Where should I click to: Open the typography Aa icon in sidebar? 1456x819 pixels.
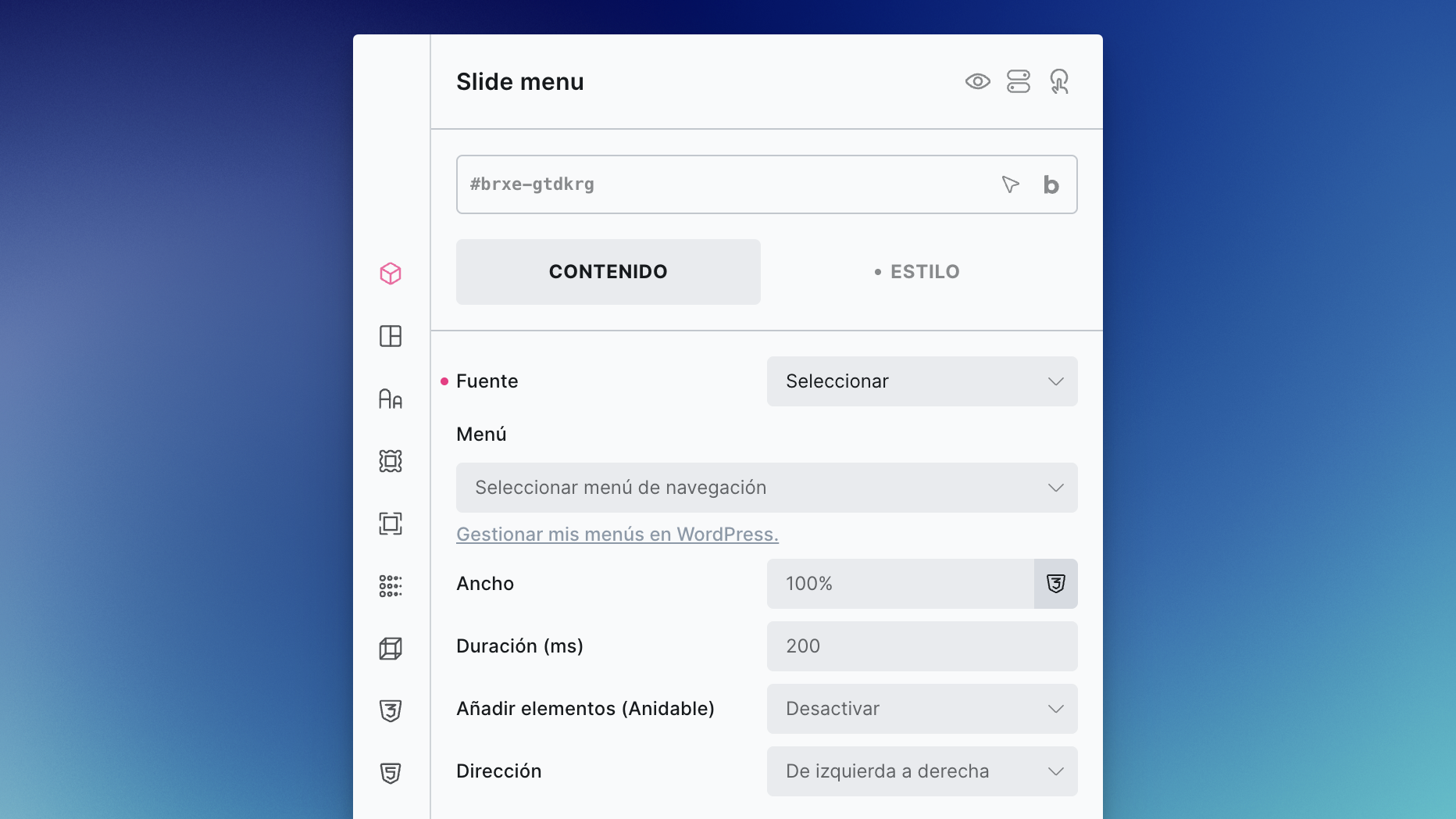(391, 399)
